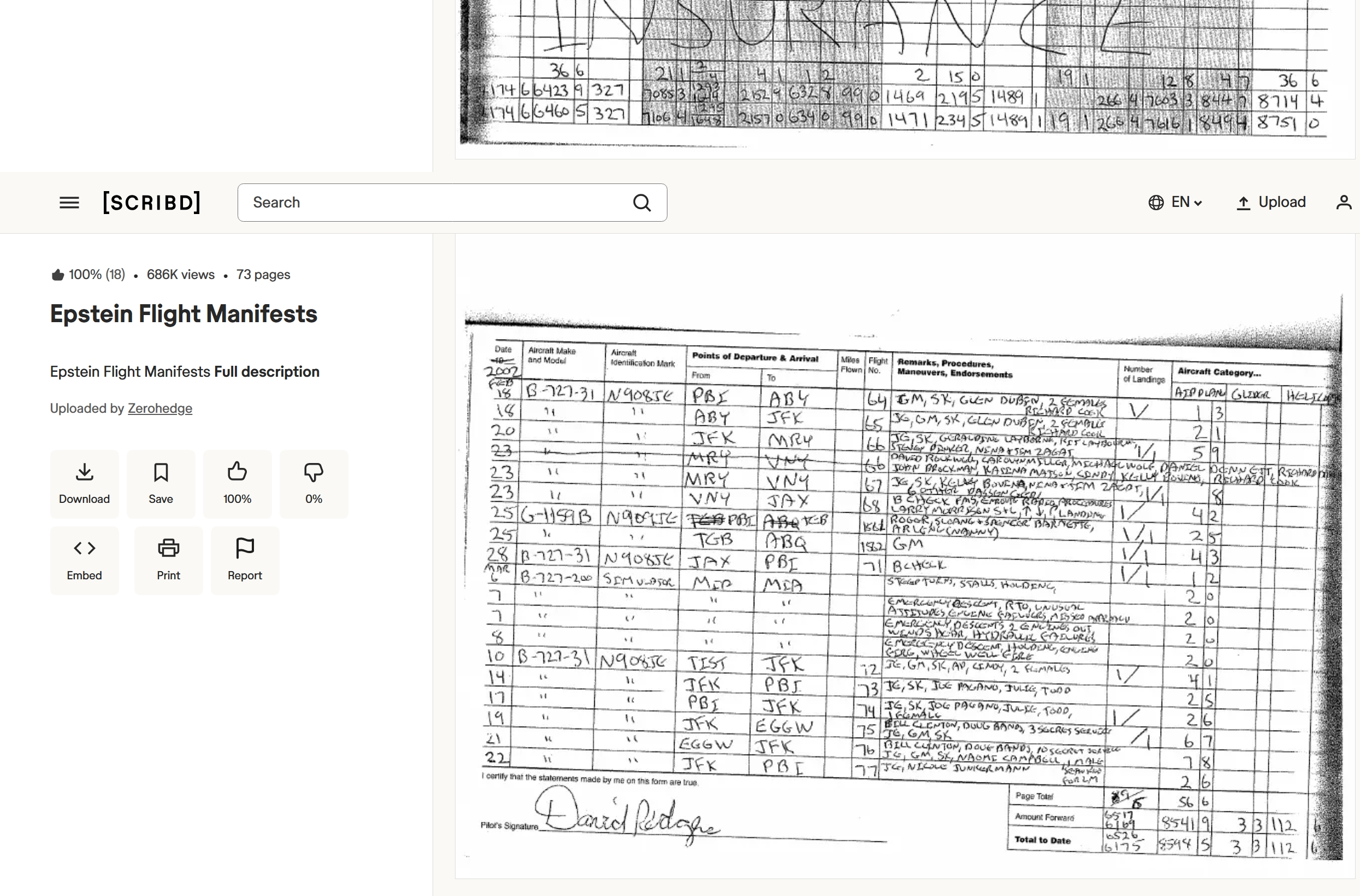The height and width of the screenshot is (896, 1360).
Task: Downvote with the 0% thumbs-down button
Action: pyautogui.click(x=314, y=484)
